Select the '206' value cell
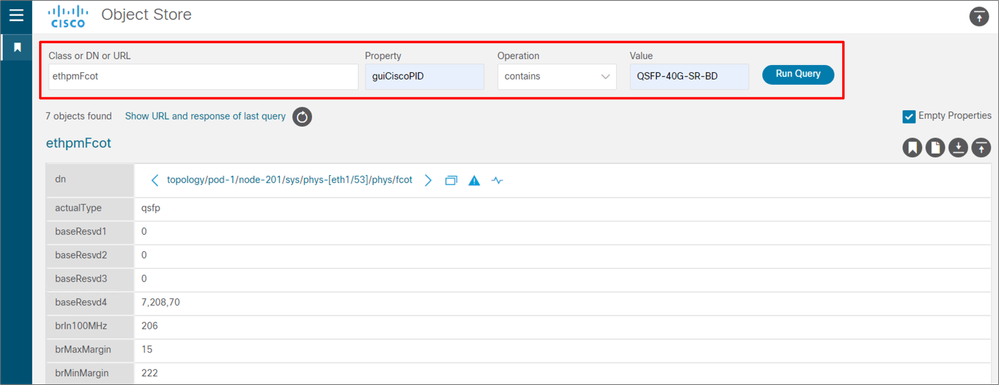 pos(150,326)
